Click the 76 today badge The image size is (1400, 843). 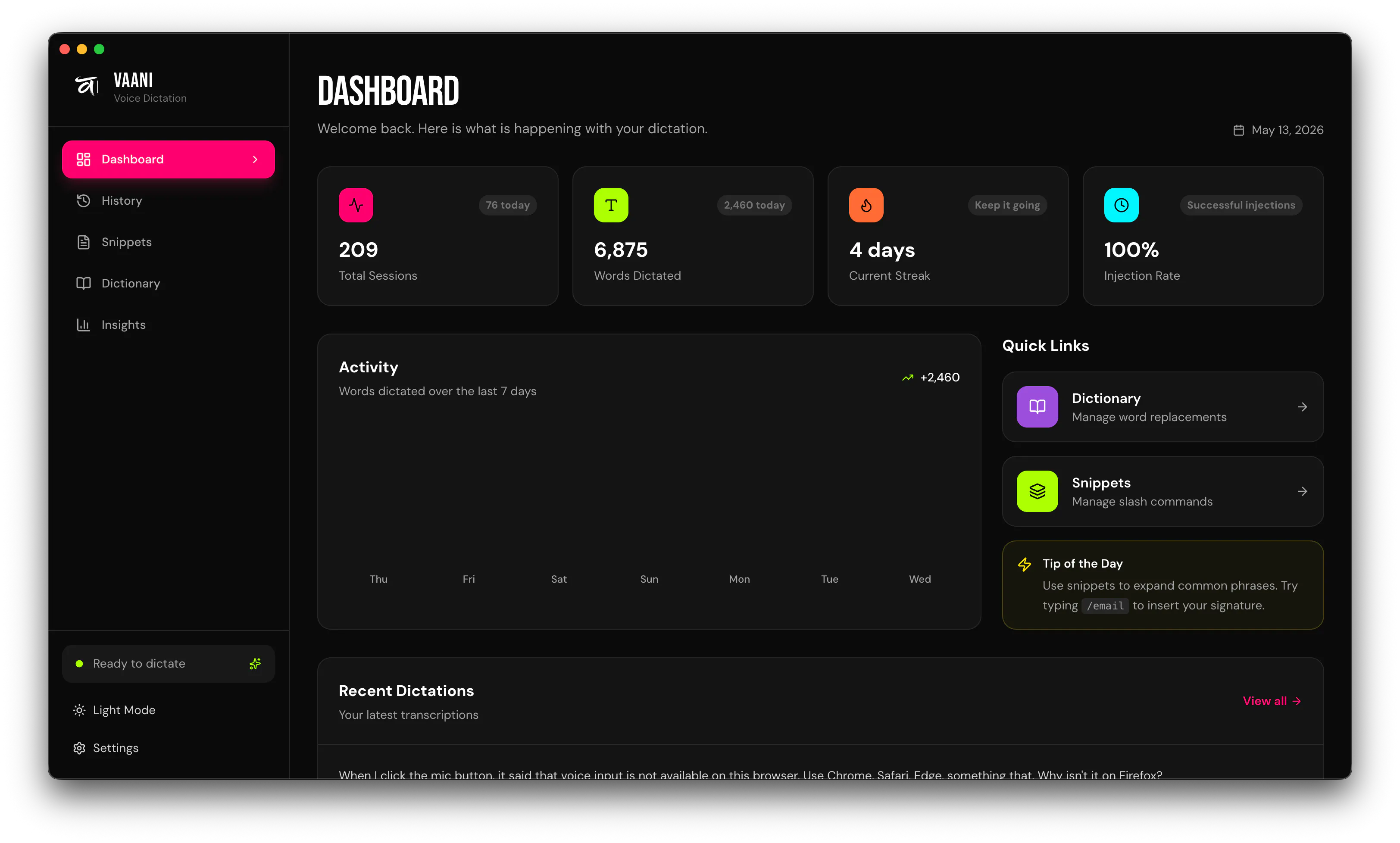508,205
